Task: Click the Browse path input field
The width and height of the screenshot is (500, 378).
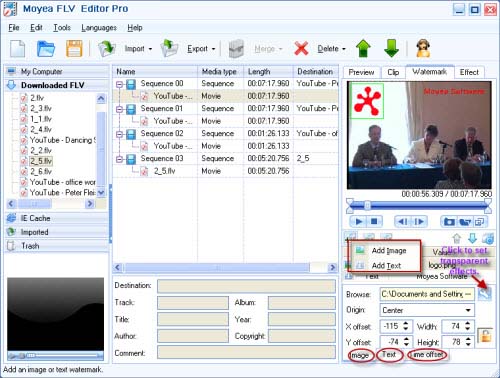Action: 427,294
